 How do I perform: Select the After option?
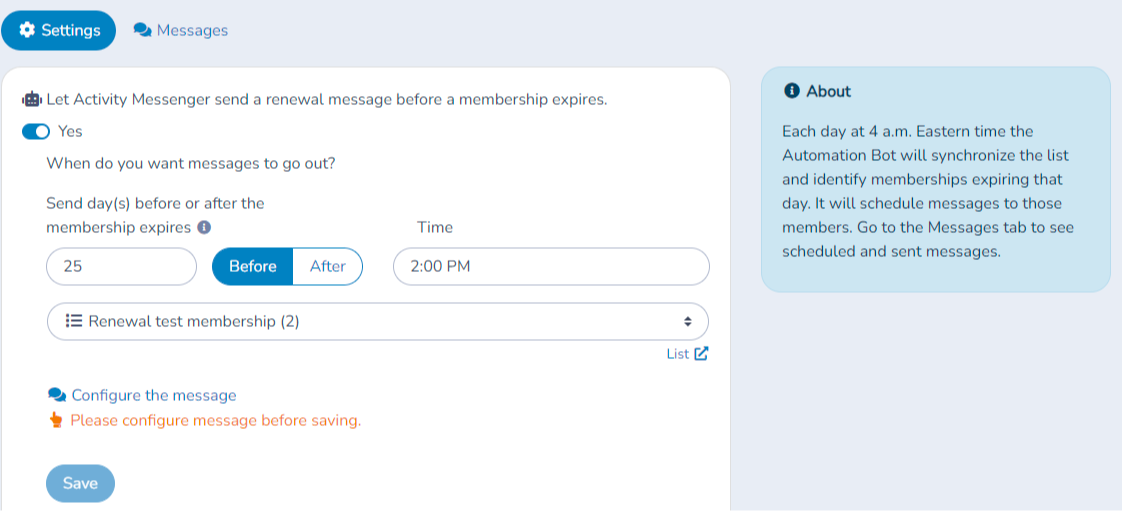coord(328,266)
